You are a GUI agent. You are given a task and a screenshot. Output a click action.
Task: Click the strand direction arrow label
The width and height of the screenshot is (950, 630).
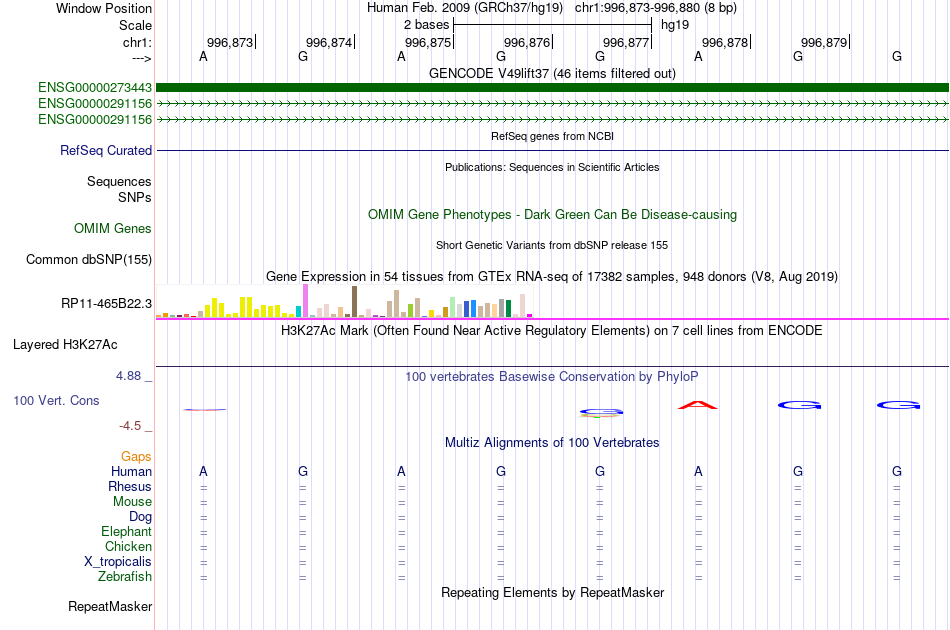coord(142,58)
